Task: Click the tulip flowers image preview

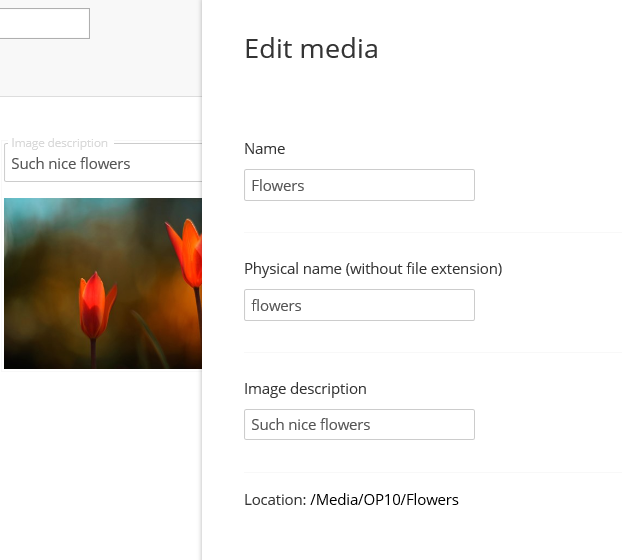Action: [x=103, y=283]
